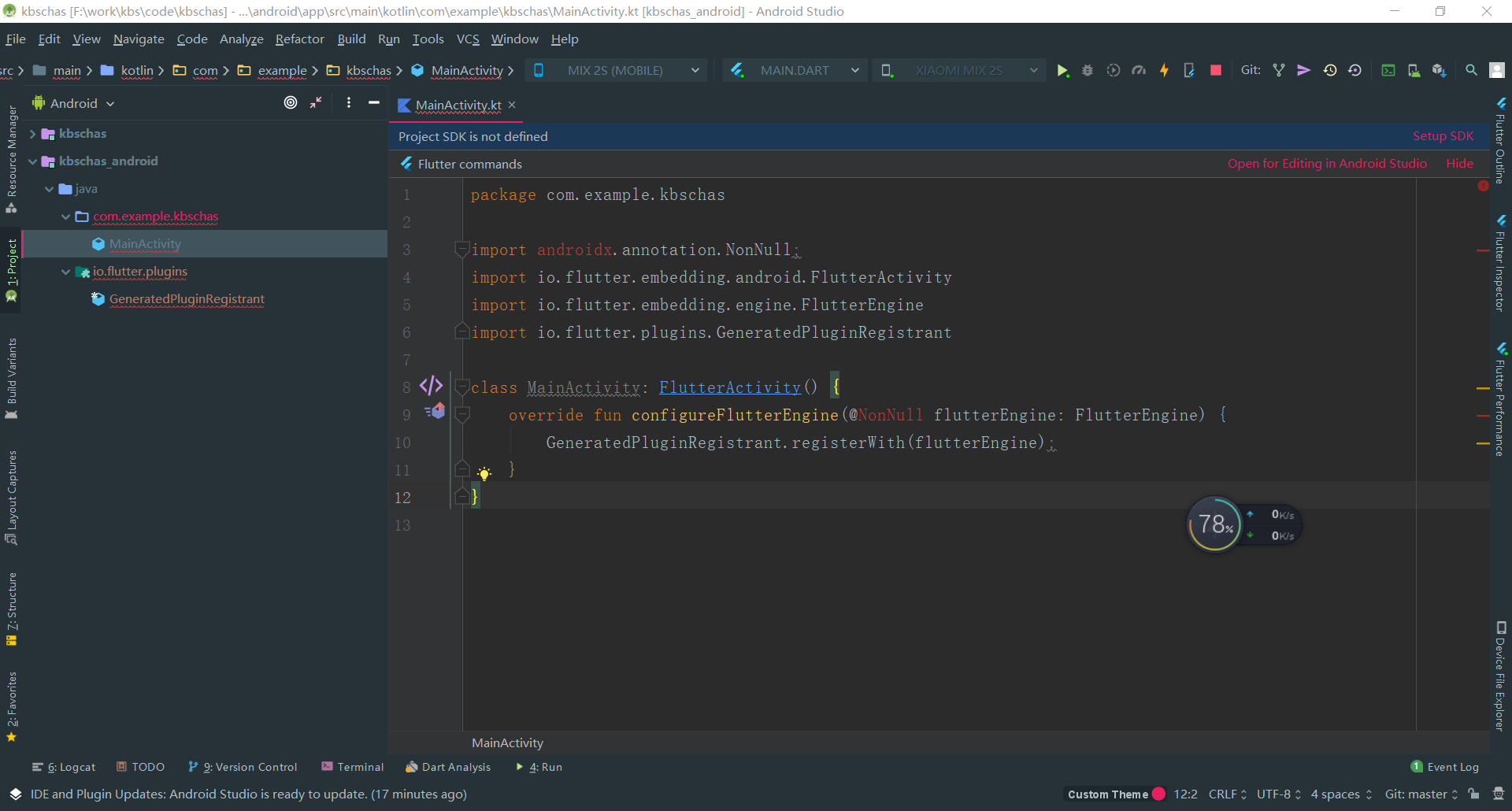The image size is (1512, 811).
Task: Toggle 2: Favorites side panel
Action: tap(11, 707)
